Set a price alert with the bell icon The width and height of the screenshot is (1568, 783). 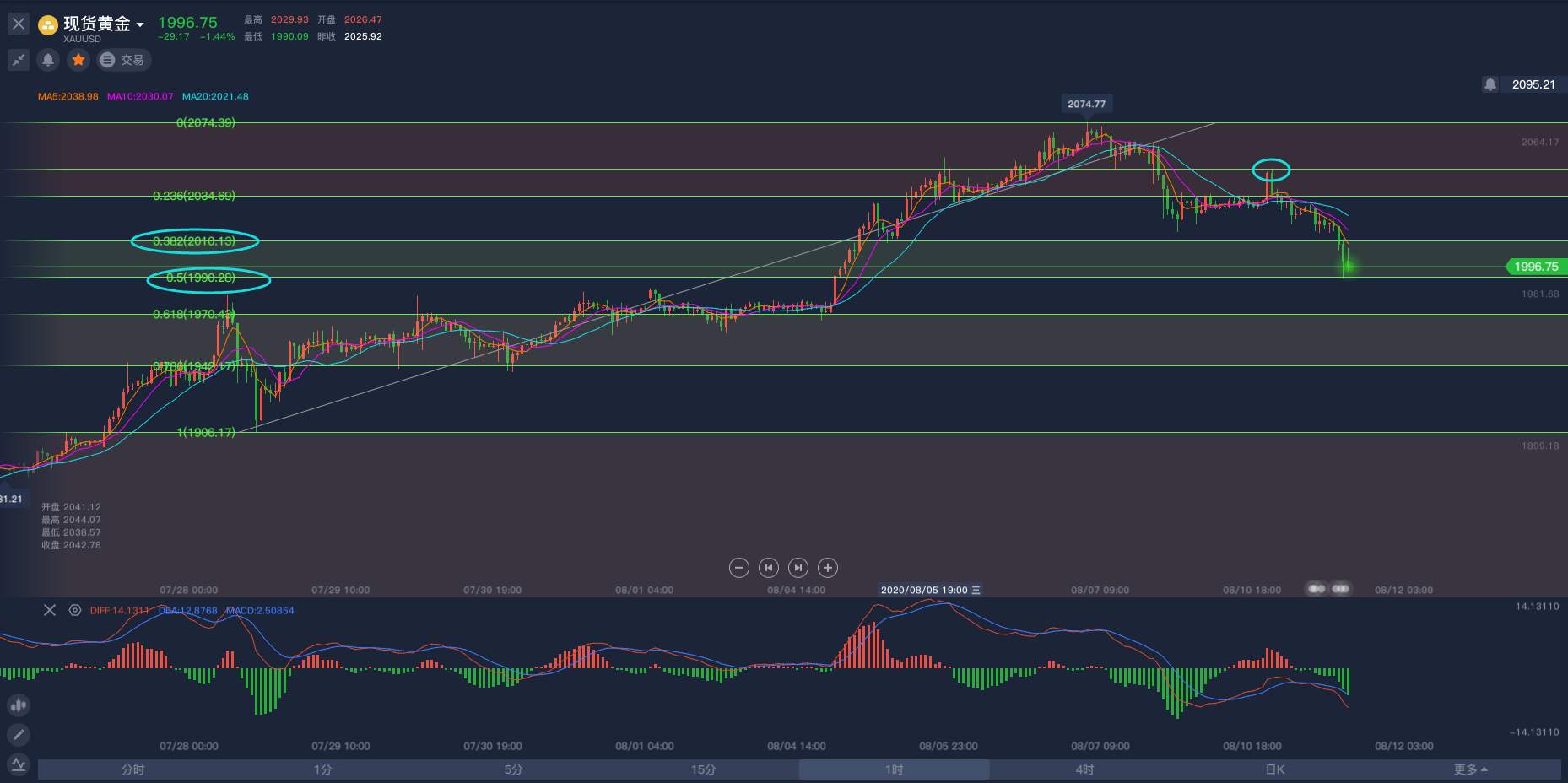coord(48,60)
